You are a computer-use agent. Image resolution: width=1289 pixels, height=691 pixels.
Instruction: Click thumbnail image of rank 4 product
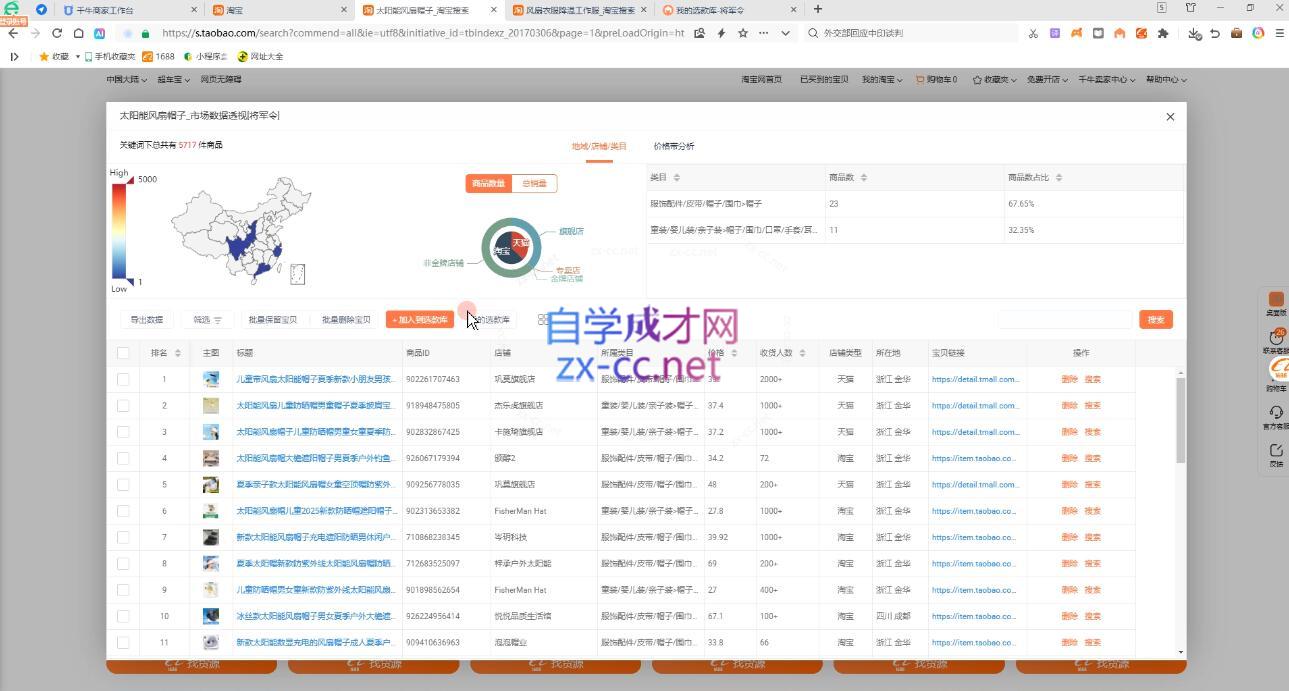[211, 458]
